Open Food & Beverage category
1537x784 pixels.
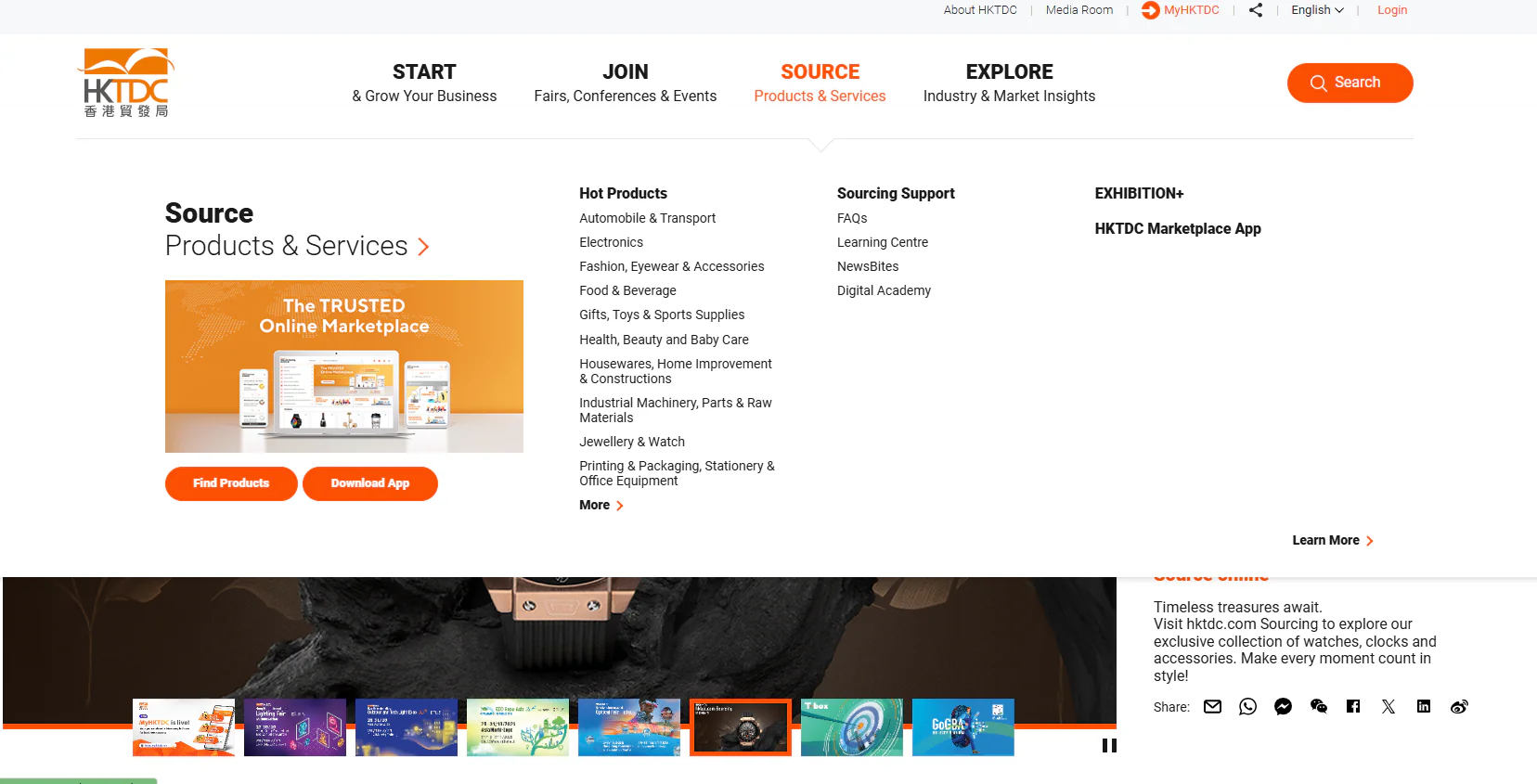627,290
